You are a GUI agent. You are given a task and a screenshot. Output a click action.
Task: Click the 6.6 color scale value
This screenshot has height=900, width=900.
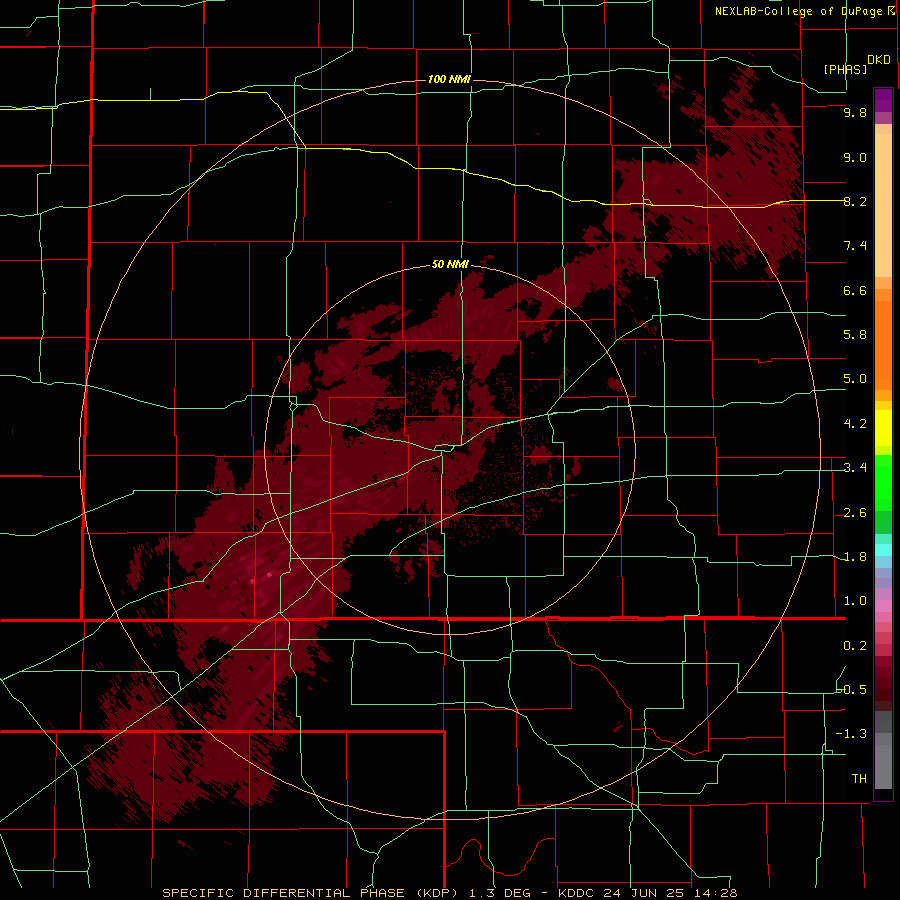point(855,290)
